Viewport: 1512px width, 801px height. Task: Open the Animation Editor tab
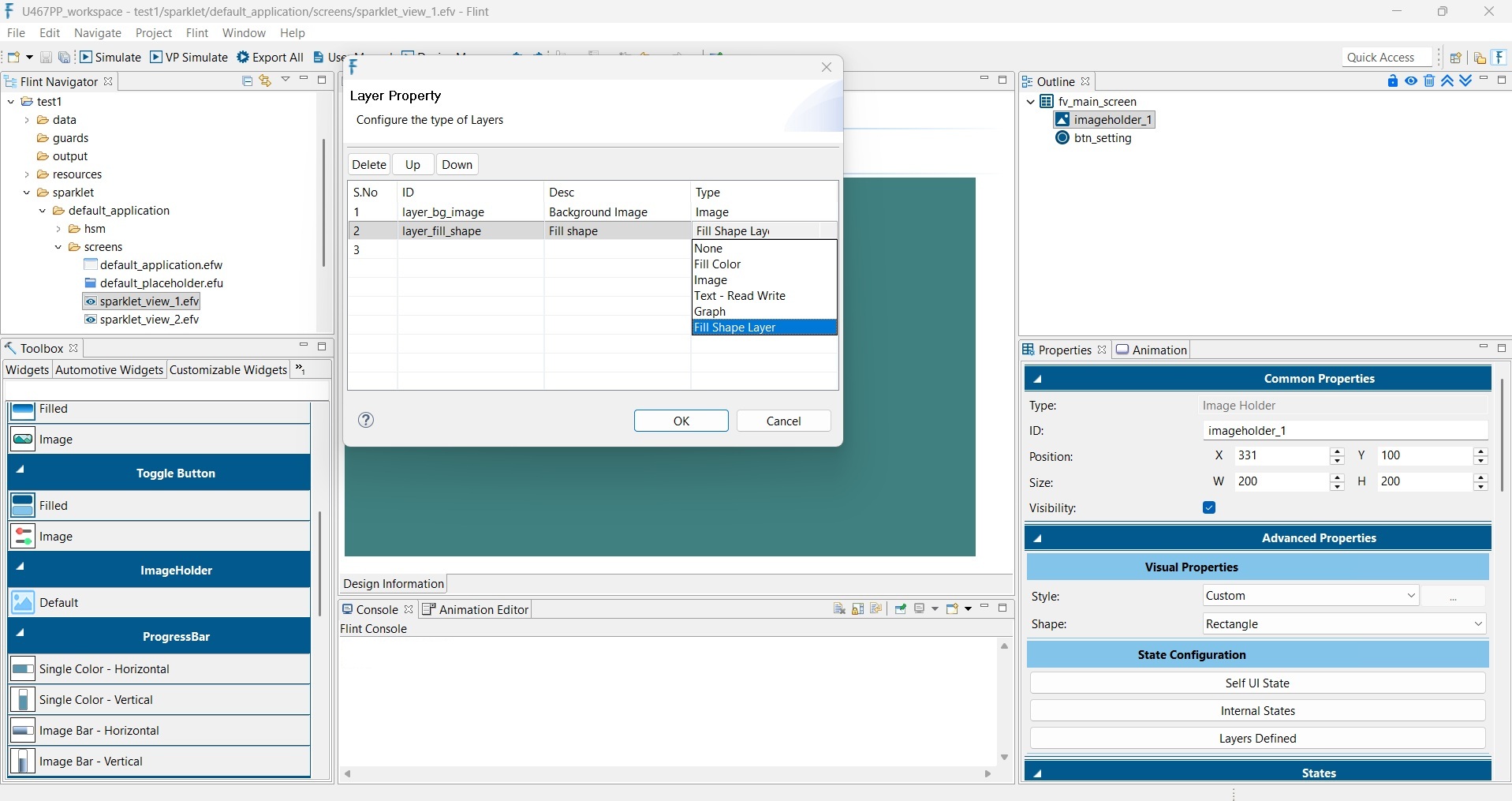pos(476,610)
